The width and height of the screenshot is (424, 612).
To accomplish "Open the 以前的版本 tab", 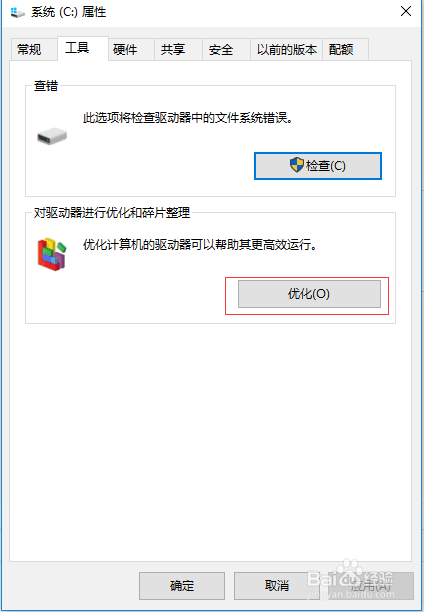I will [287, 50].
